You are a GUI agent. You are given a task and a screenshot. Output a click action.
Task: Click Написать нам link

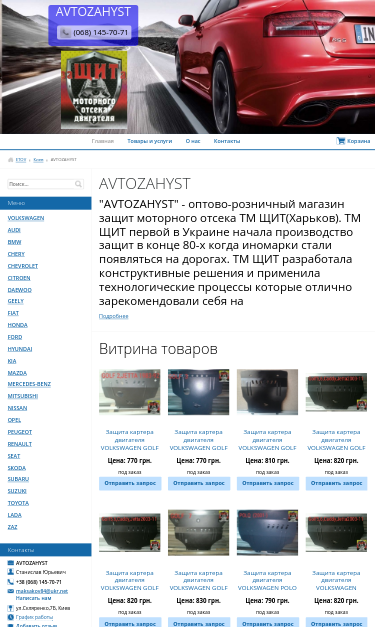33,598
